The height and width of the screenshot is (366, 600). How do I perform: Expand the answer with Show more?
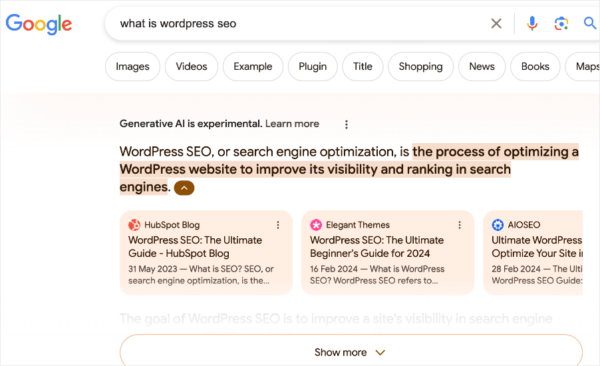click(x=351, y=351)
